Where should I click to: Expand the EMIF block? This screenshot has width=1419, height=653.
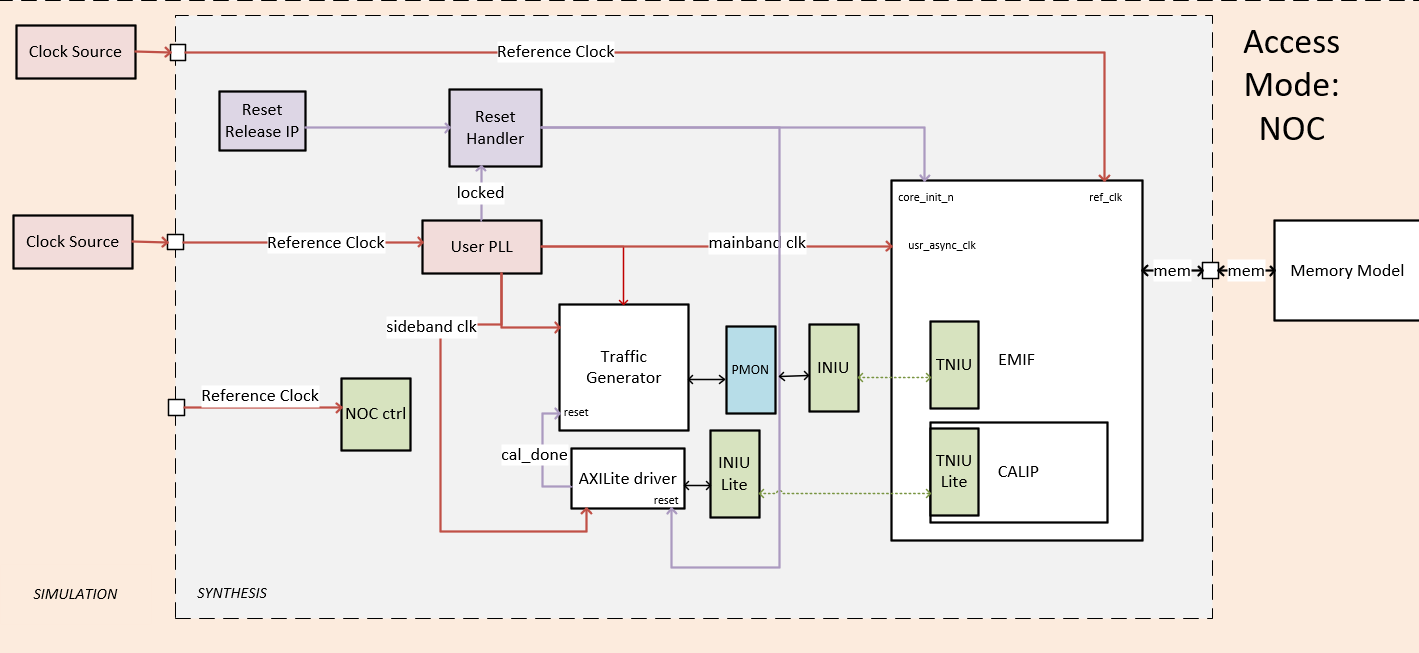pyautogui.click(x=1017, y=360)
